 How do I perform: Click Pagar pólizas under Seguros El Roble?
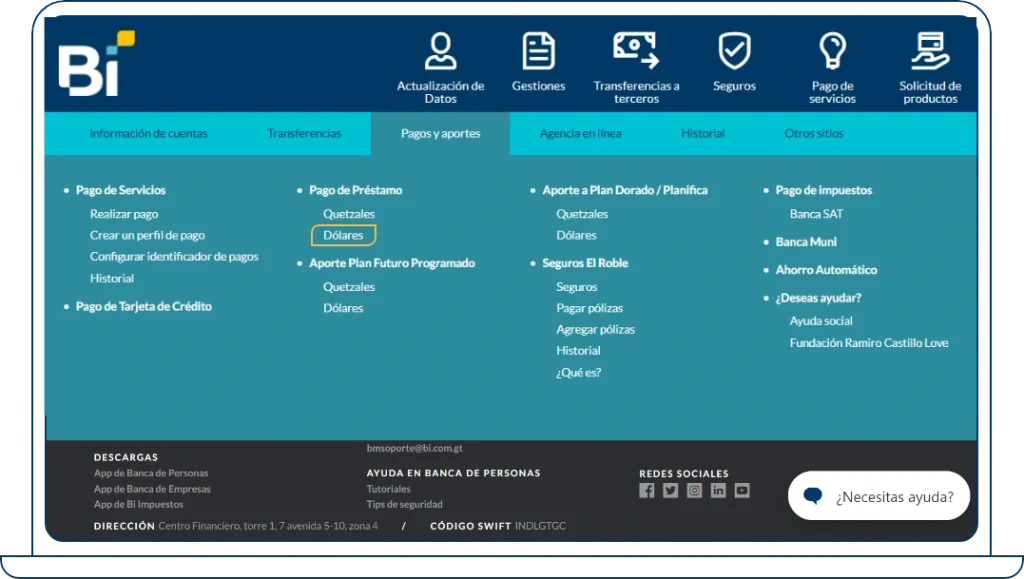(x=589, y=308)
